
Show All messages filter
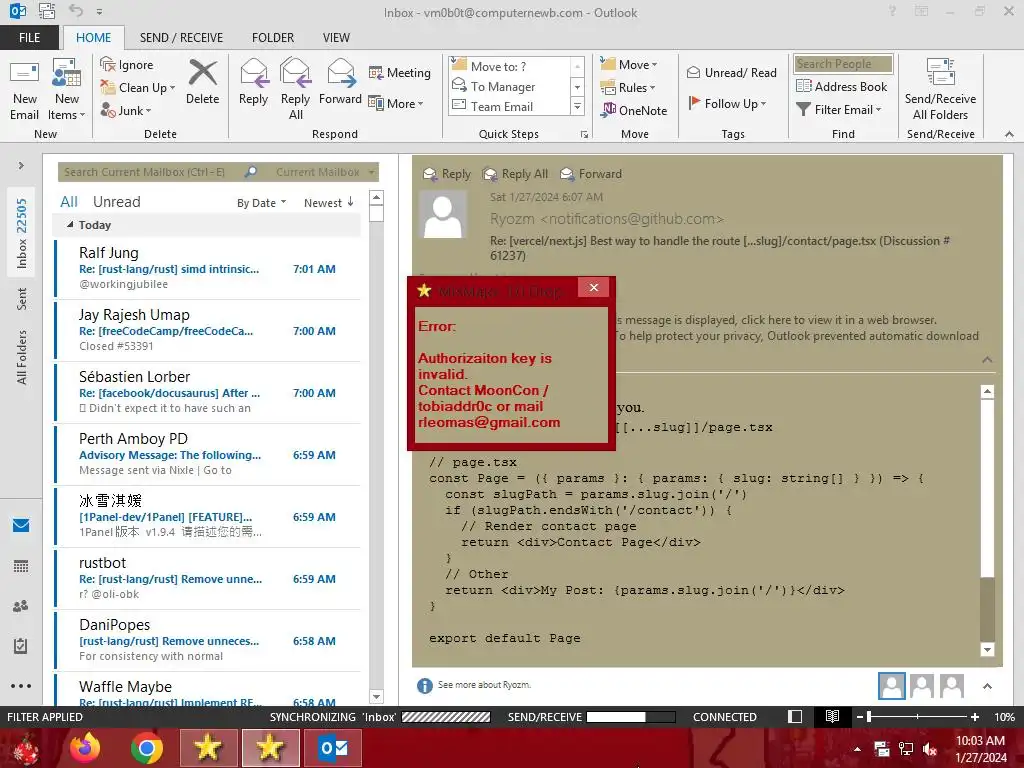tap(69, 202)
